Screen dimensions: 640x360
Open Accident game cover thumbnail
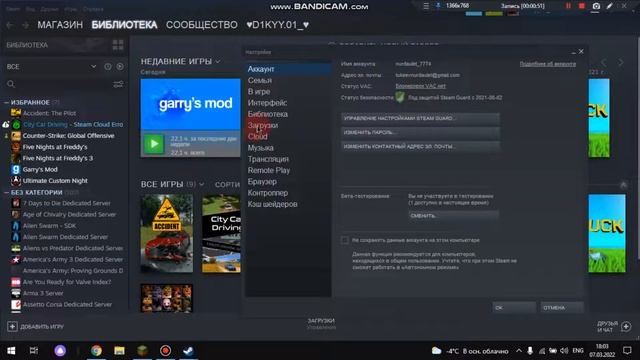[x=167, y=233]
